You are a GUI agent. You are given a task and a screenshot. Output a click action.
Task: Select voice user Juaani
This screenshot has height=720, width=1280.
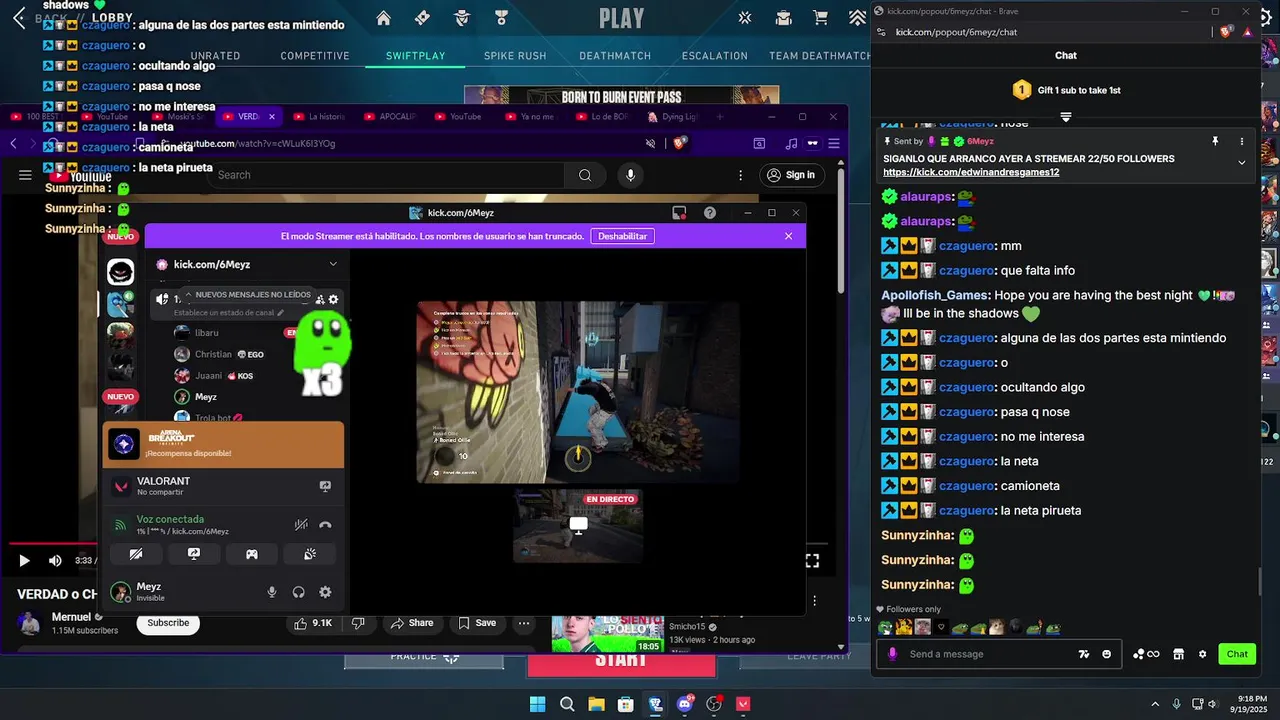click(x=208, y=376)
